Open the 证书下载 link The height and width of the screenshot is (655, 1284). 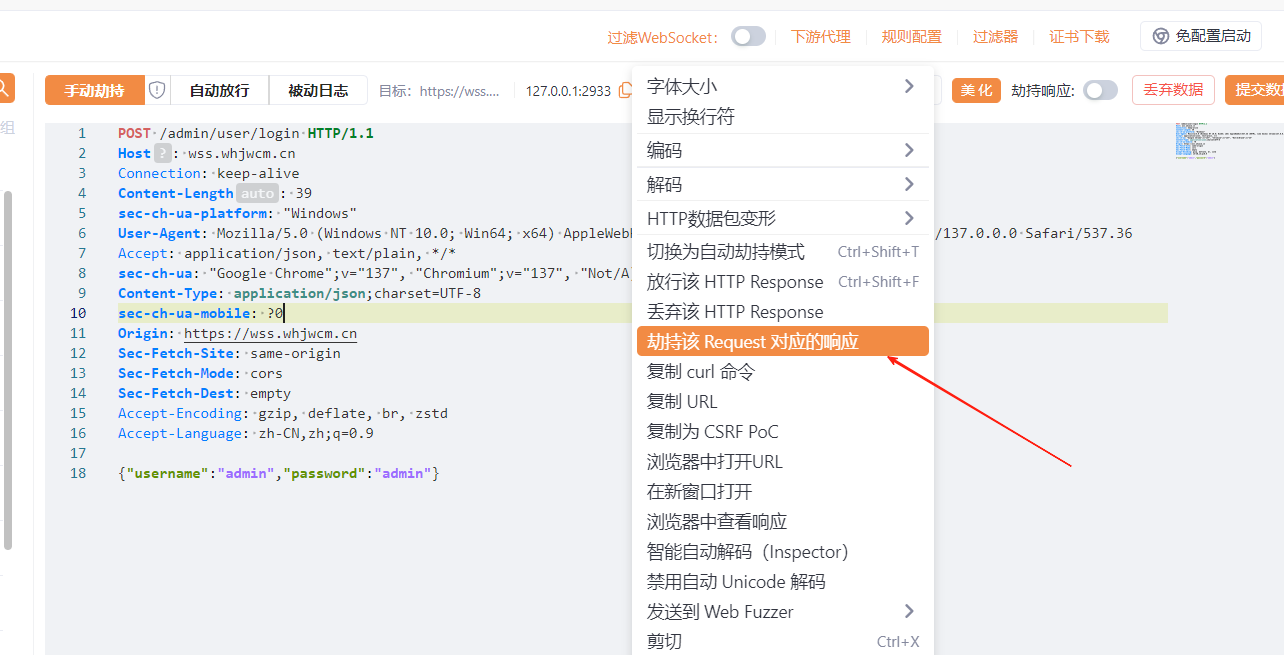click(x=1079, y=37)
